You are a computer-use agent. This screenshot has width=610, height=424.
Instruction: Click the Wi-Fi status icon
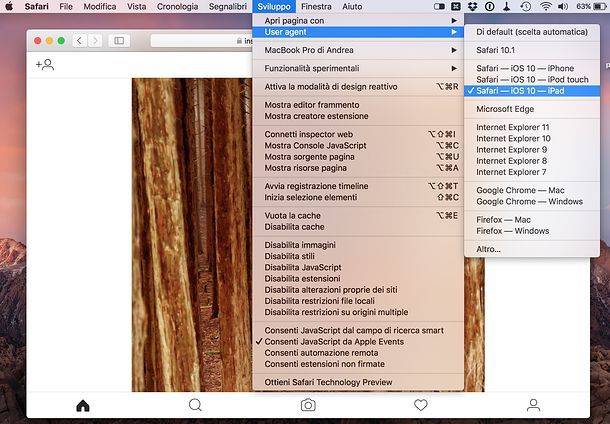[546, 7]
